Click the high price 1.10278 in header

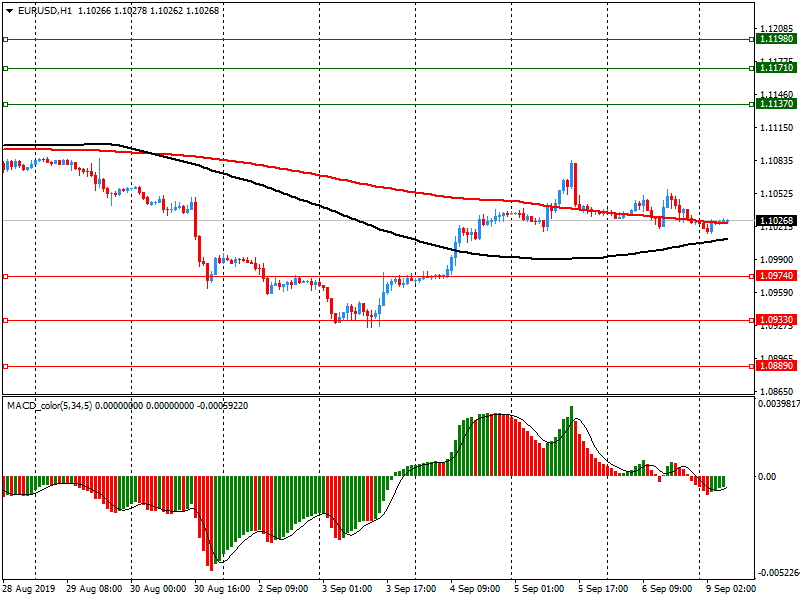pyautogui.click(x=130, y=11)
